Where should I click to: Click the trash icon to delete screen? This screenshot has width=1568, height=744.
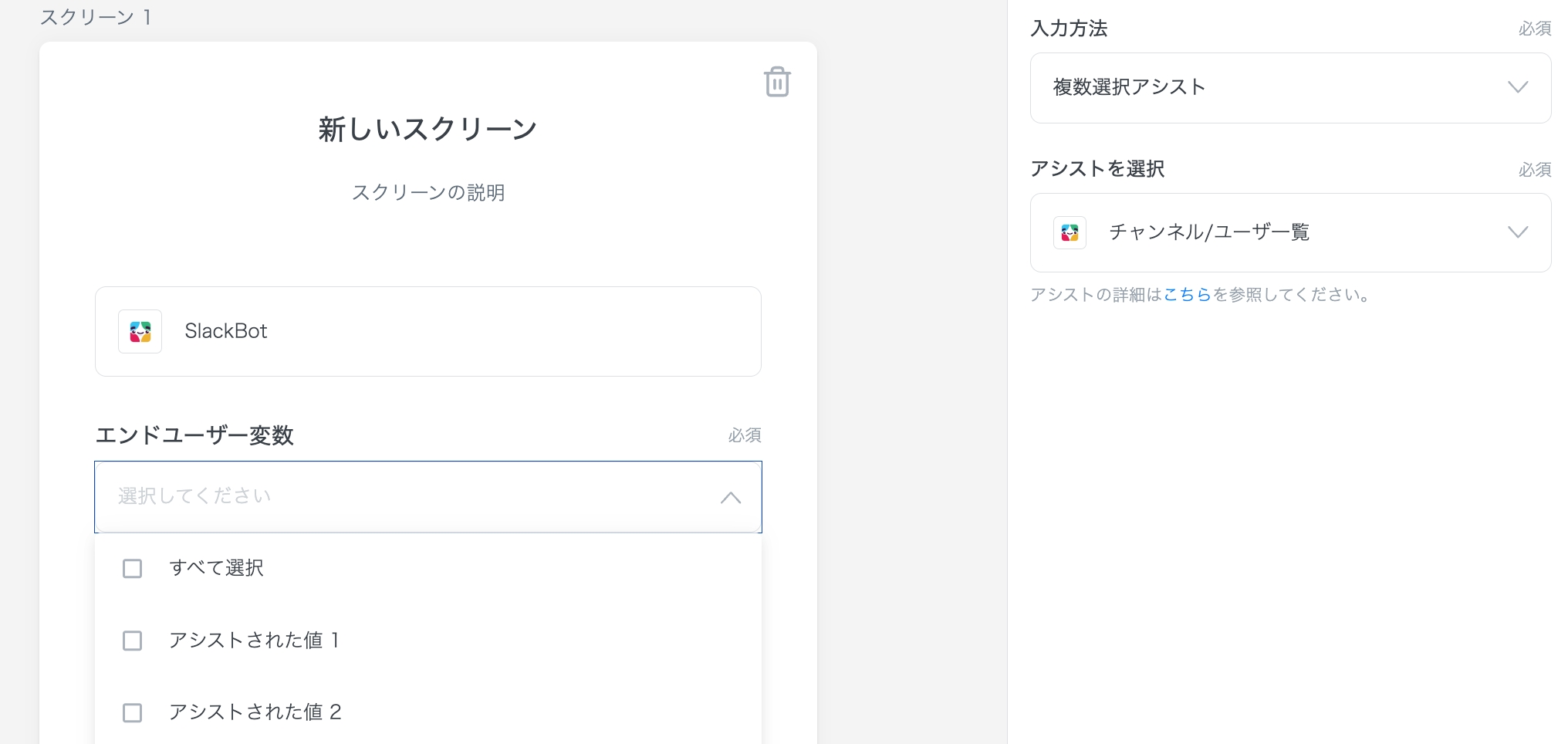(x=776, y=82)
